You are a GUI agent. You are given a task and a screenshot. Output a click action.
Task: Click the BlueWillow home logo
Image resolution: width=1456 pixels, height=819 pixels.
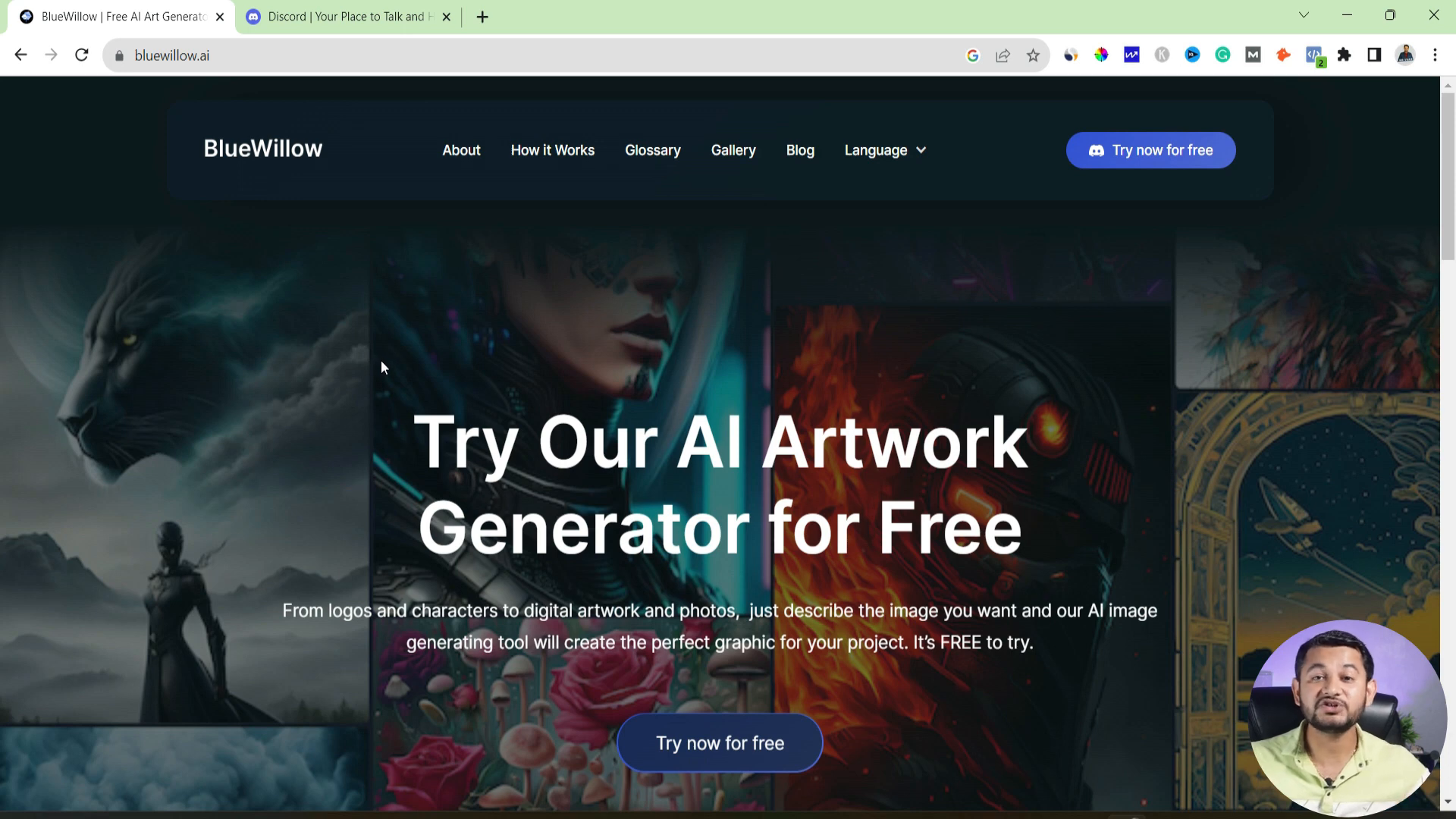(262, 148)
